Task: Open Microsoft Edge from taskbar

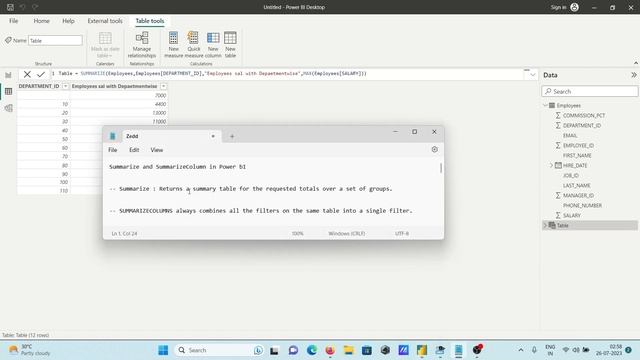Action: 312,350
